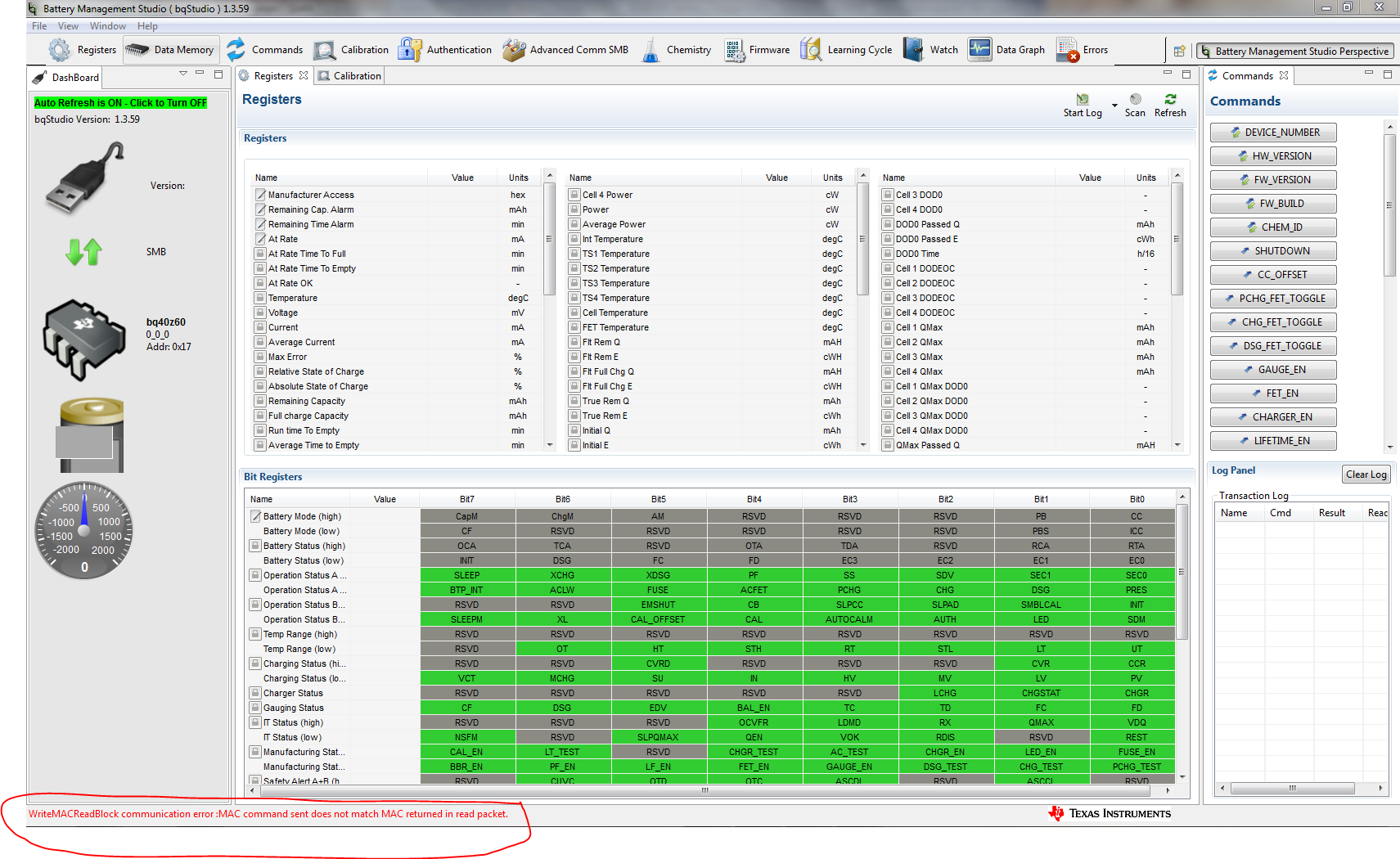Screen dimensions: 1400x859
Task: Open Errors toolbar icon
Action: (x=1067, y=50)
